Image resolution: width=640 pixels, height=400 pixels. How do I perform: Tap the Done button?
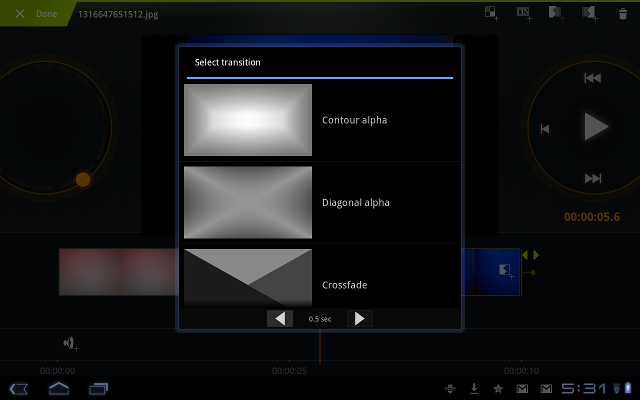pyautogui.click(x=47, y=14)
